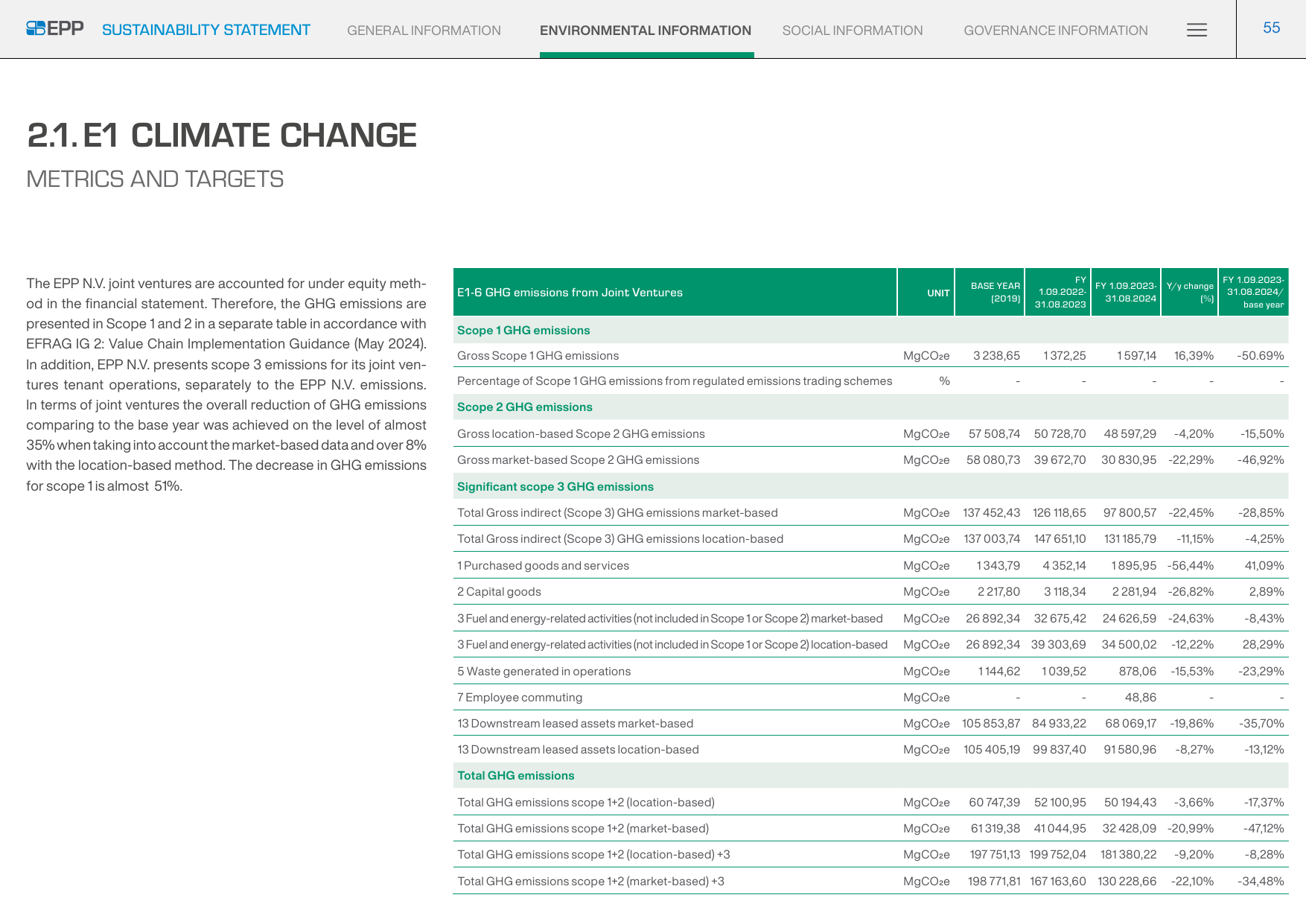Click page number 55

pos(1271,28)
